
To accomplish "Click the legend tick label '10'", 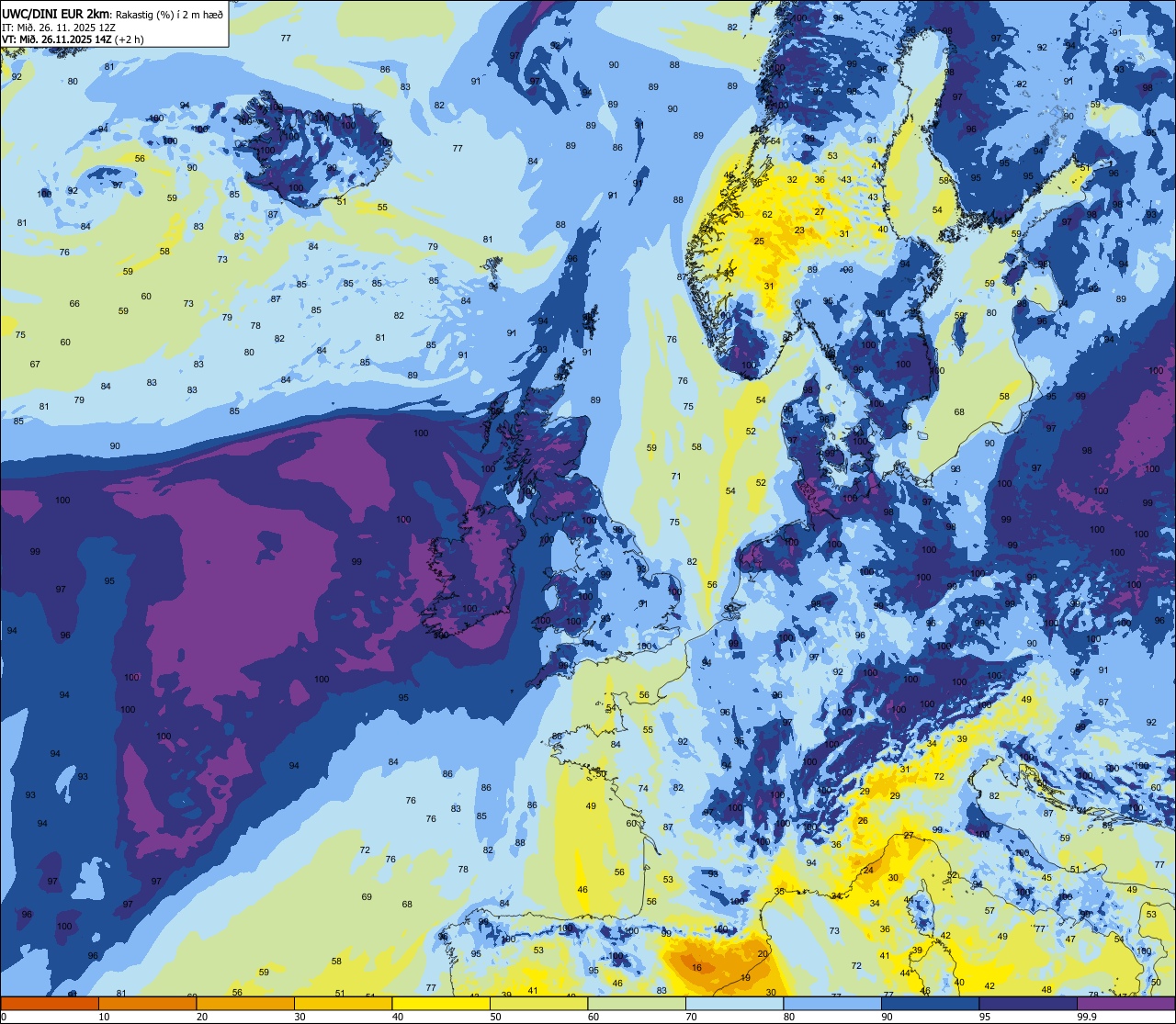I will coord(104,1017).
